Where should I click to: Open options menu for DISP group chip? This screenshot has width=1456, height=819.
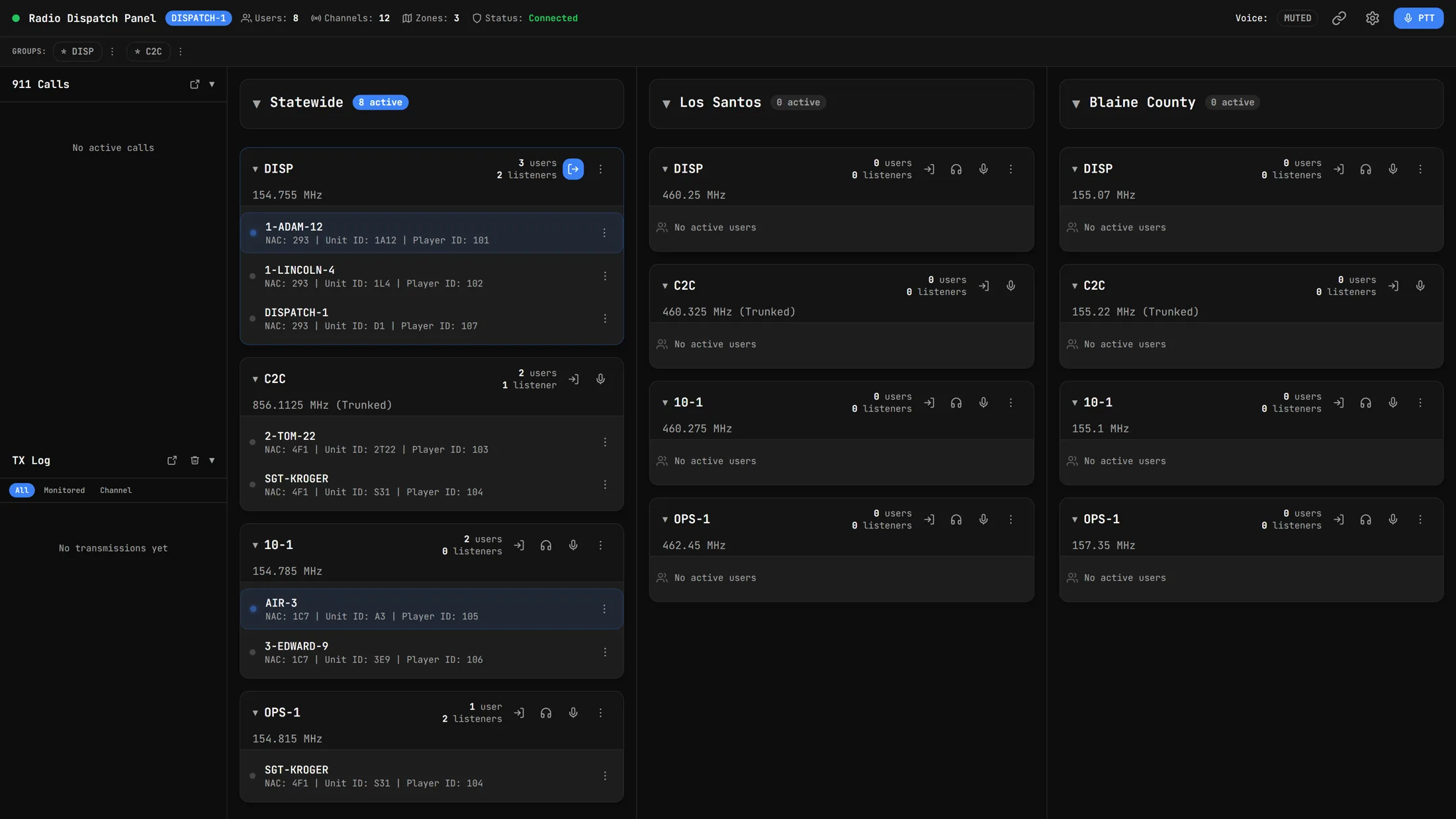[113, 52]
